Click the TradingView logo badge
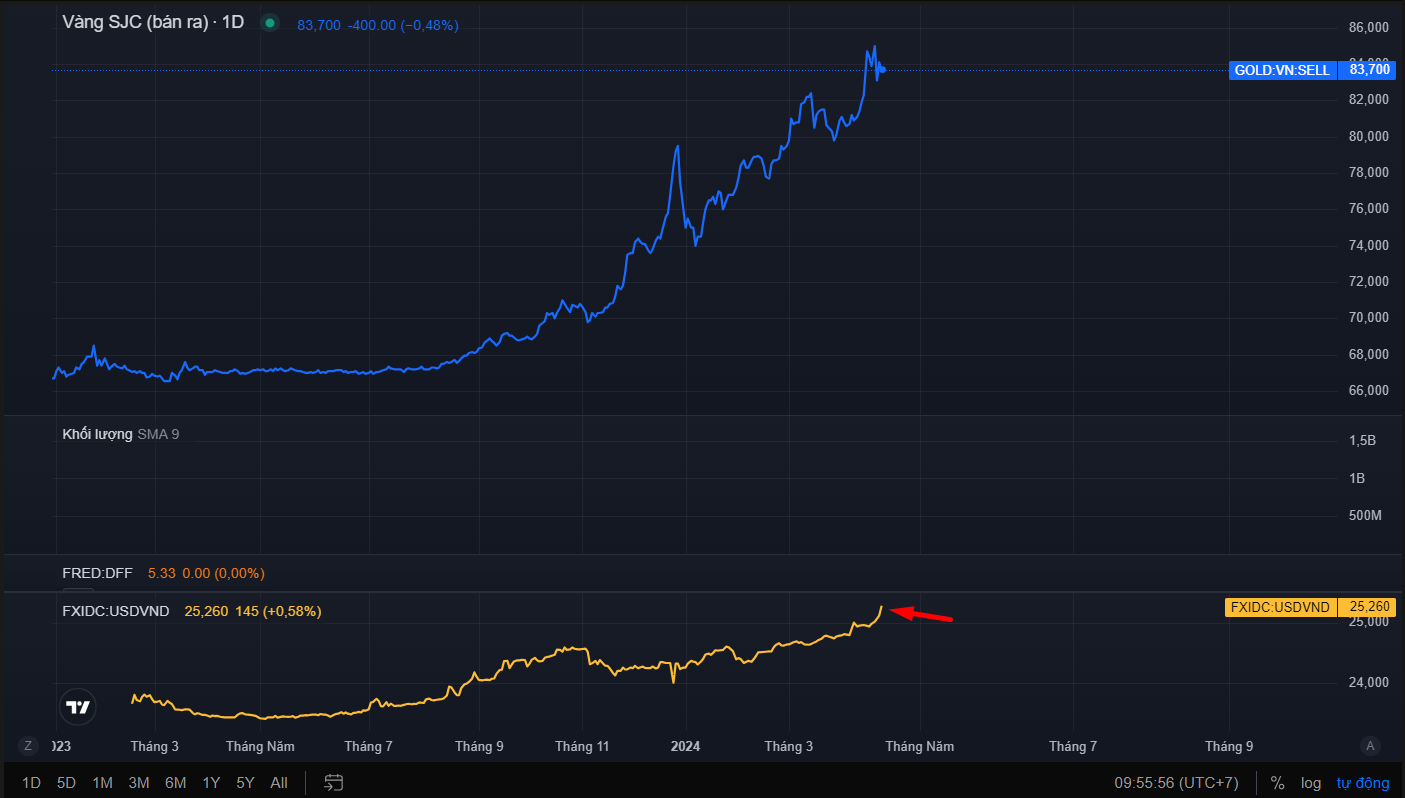This screenshot has height=798, width=1405. pos(78,707)
